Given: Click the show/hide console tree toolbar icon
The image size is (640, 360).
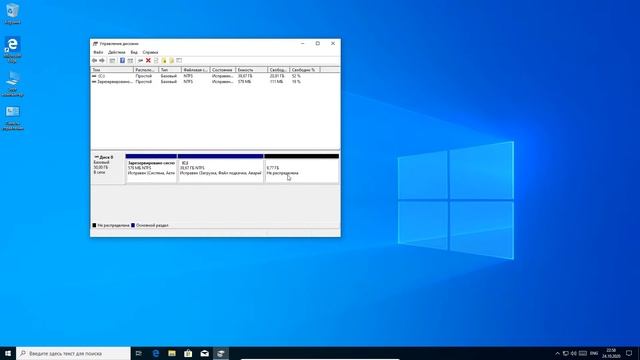Looking at the screenshot, I should click(x=112, y=60).
